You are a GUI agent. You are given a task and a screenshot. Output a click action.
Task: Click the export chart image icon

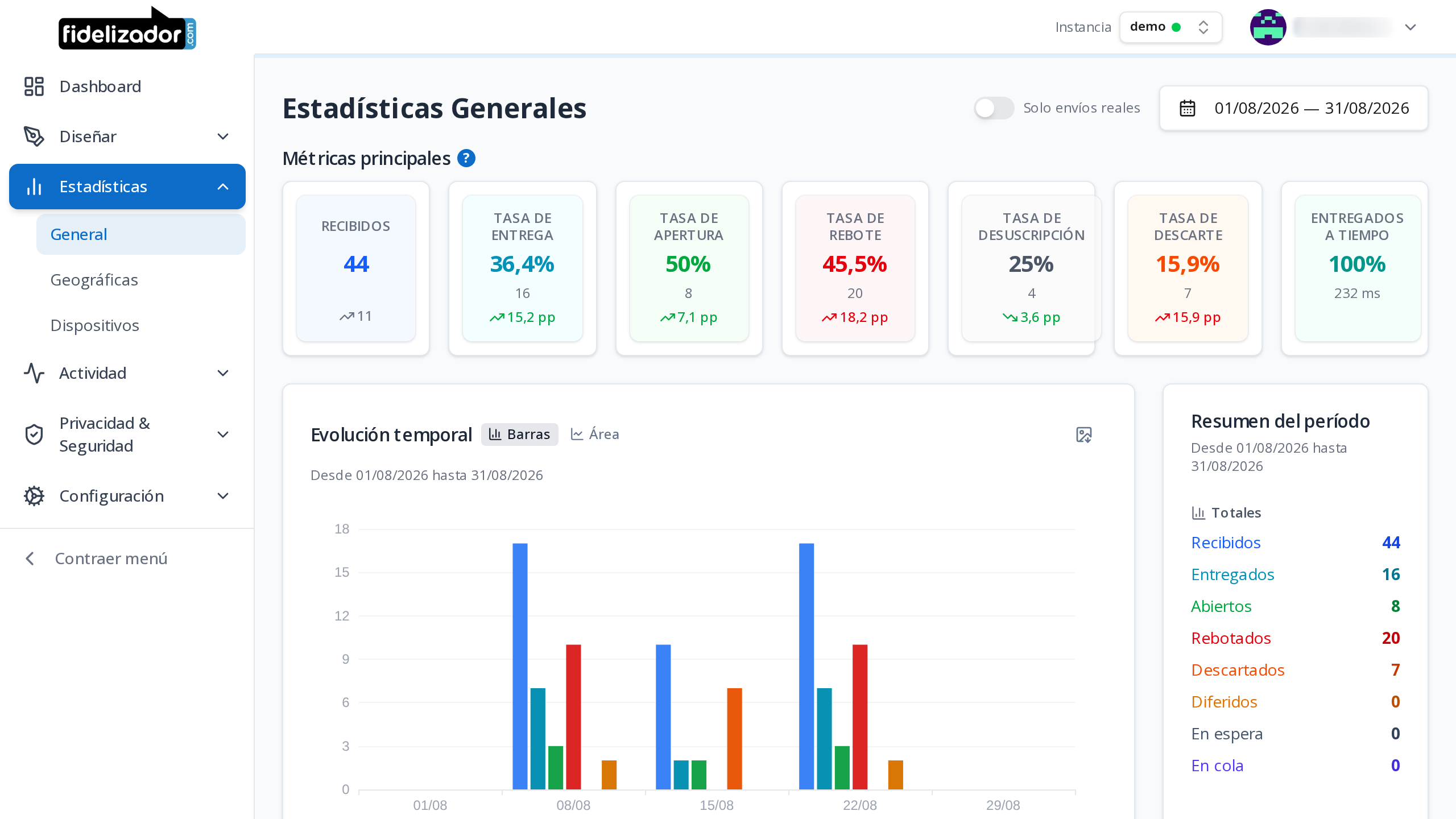click(x=1084, y=435)
